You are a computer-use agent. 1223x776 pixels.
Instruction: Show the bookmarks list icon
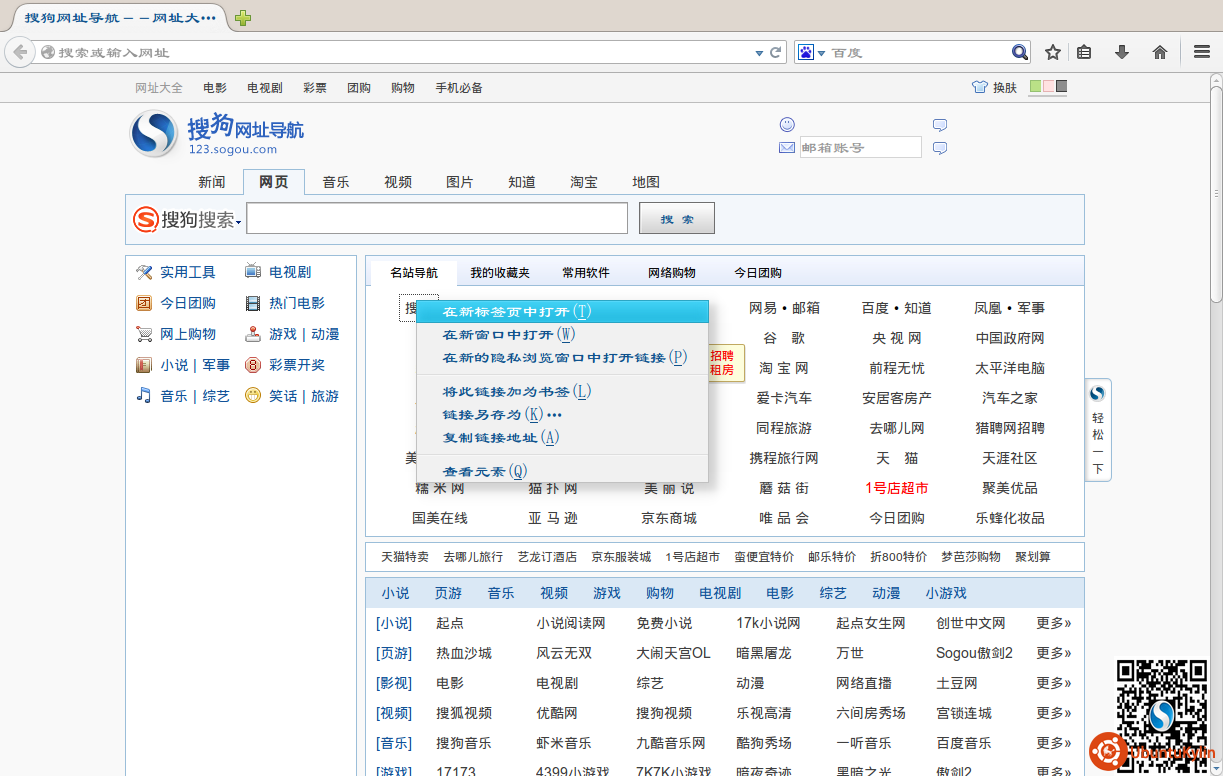(1084, 52)
